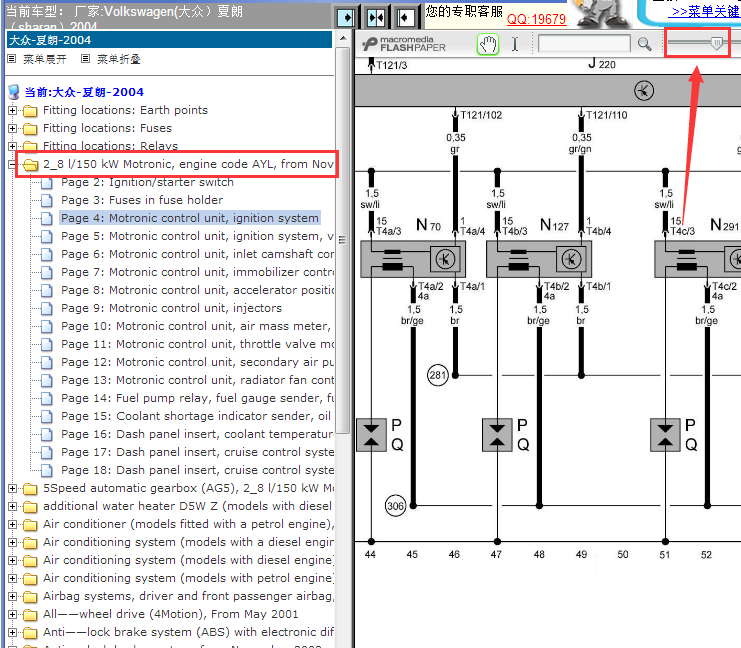
Task: Click the FlashPaper search magnifier icon
Action: coord(644,44)
